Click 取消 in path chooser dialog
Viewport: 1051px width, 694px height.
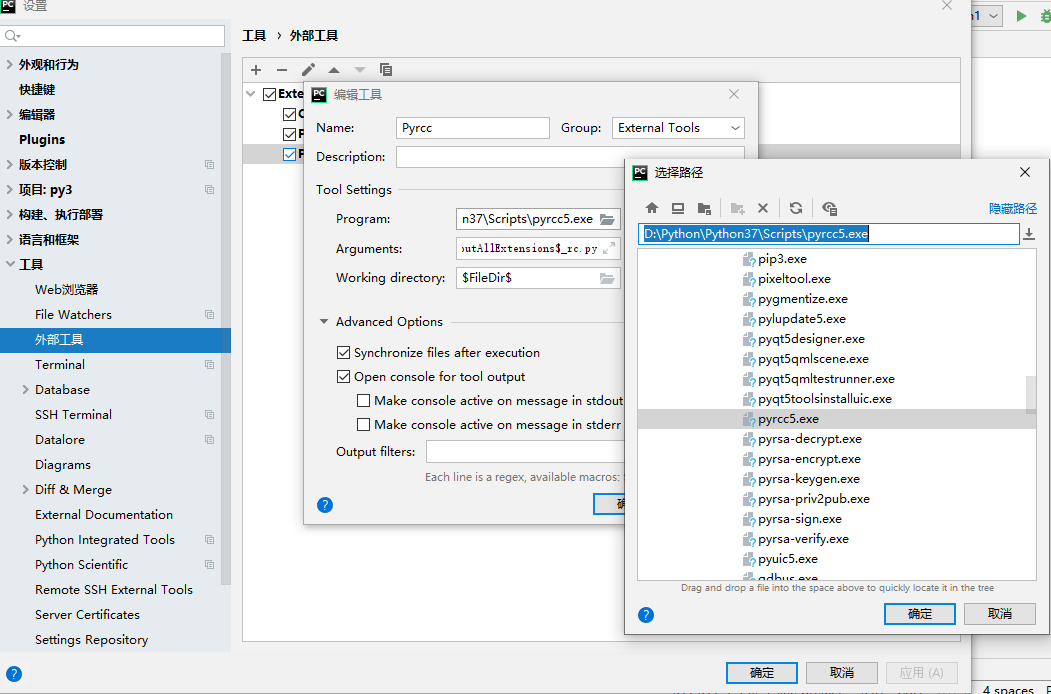(999, 614)
